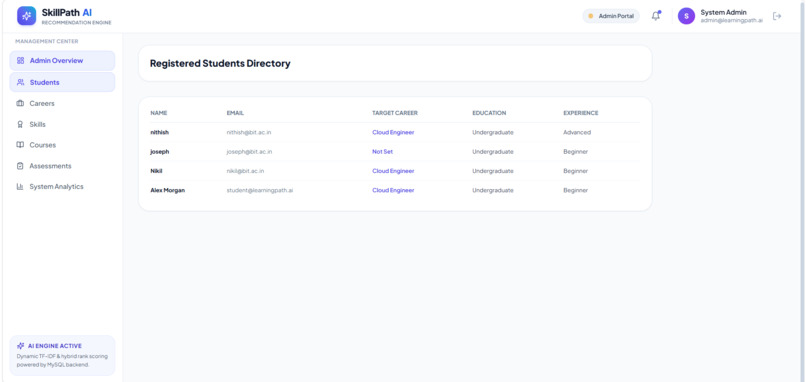Screen dimensions: 806x382
Task: Select the student name nithish
Action: click(x=159, y=133)
